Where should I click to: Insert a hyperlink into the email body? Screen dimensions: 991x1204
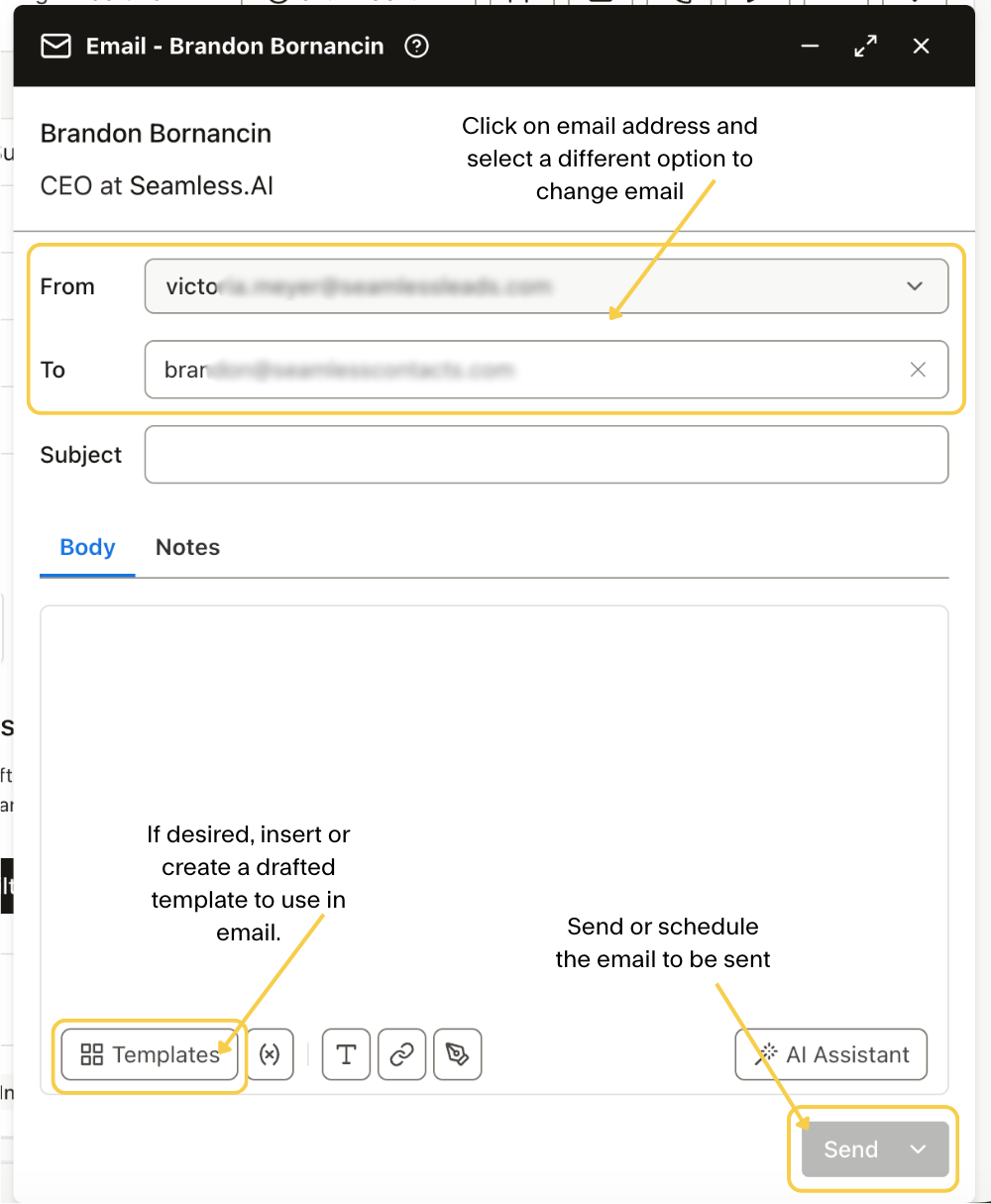(401, 1054)
